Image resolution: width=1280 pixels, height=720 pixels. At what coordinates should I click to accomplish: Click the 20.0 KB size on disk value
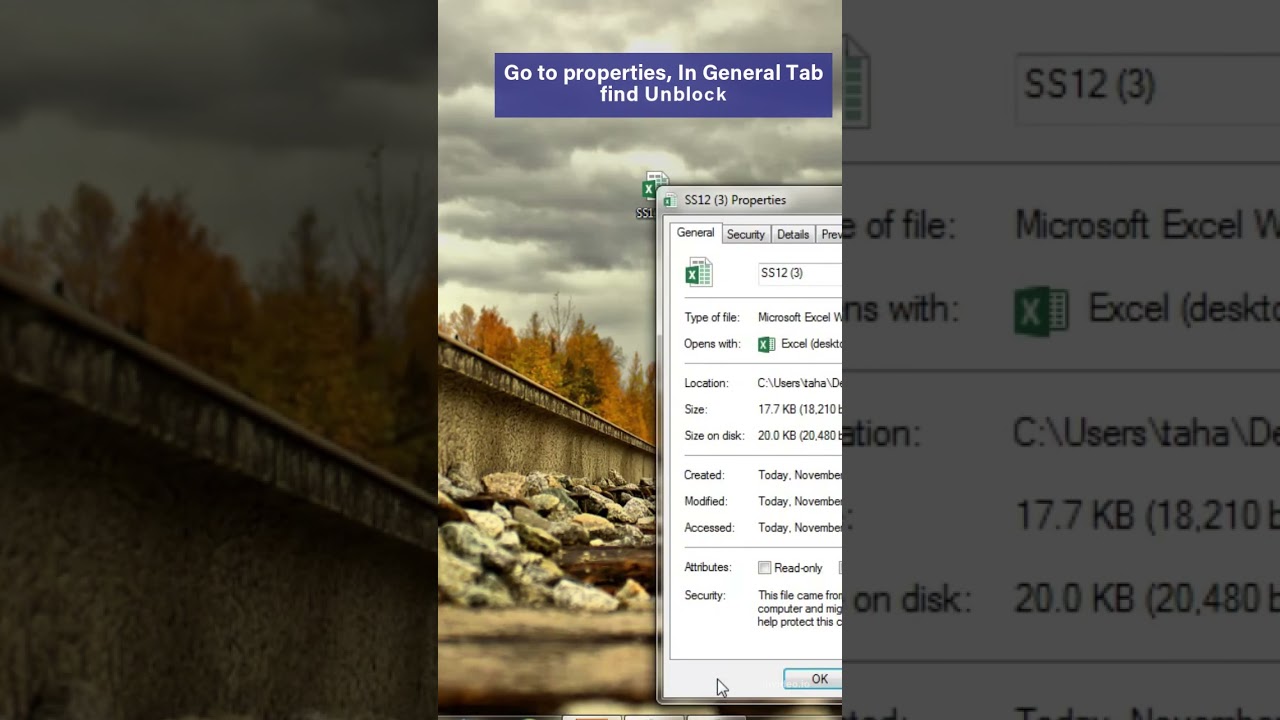coord(800,435)
